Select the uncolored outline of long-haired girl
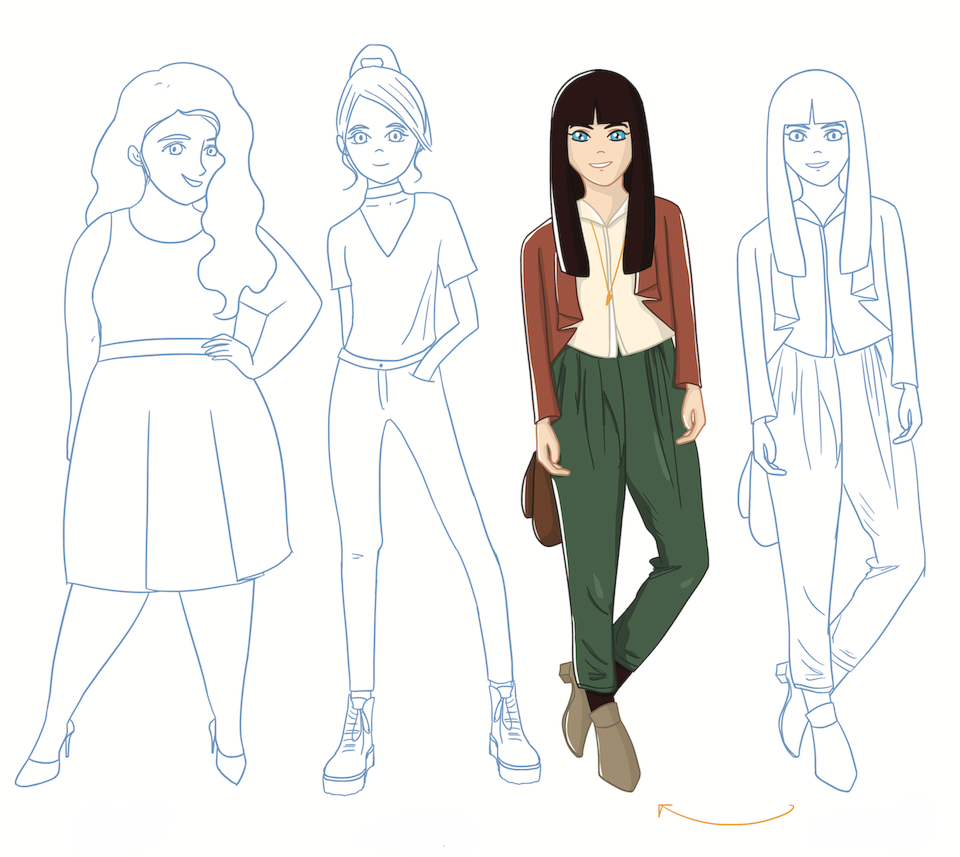This screenshot has height=857, width=960. tap(831, 428)
